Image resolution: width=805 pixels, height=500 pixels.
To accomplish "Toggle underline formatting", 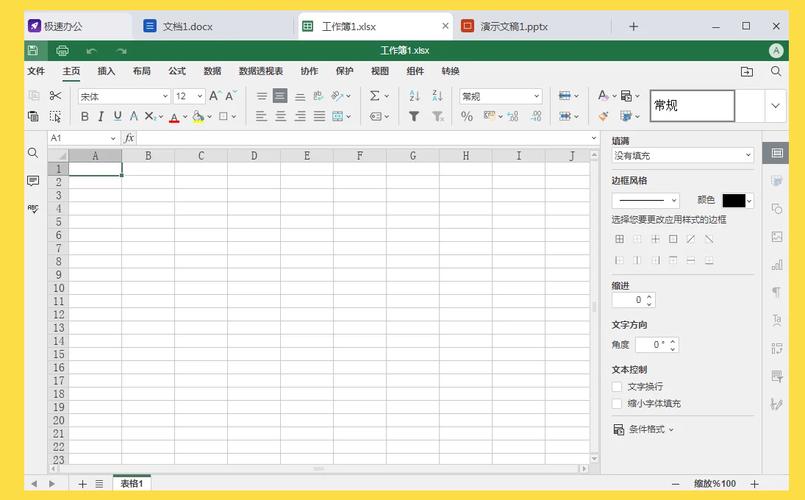I will click(x=118, y=117).
